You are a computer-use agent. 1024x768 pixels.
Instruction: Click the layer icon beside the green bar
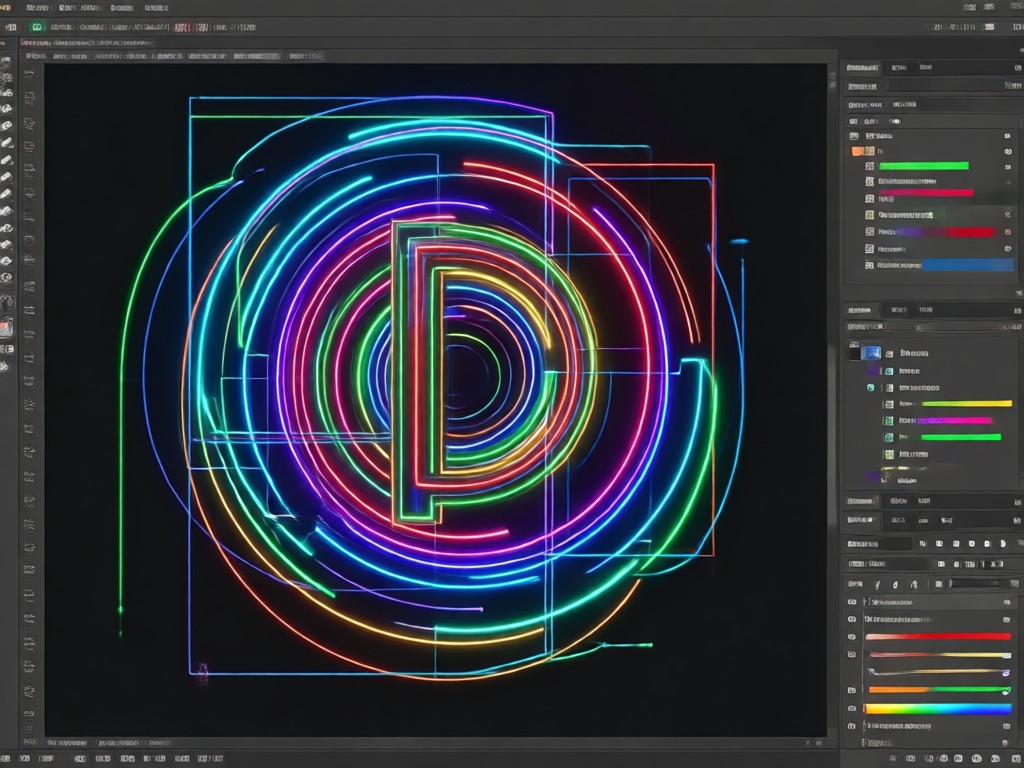[x=869, y=166]
